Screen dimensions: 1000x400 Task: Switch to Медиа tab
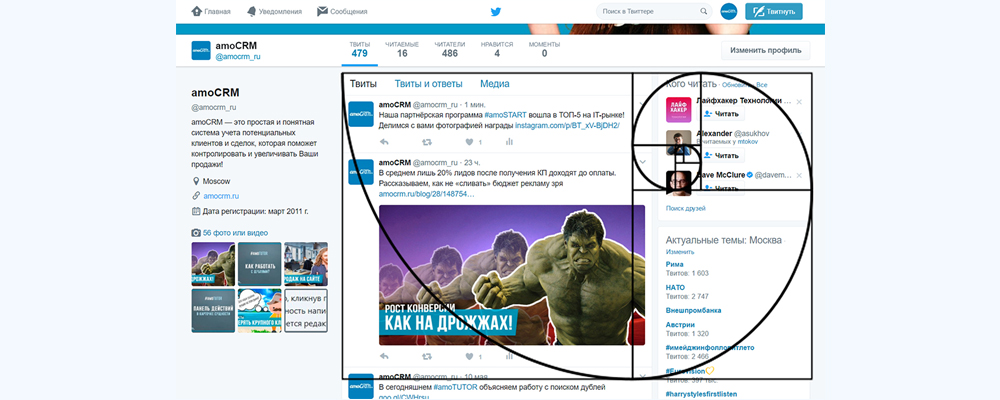pos(494,84)
